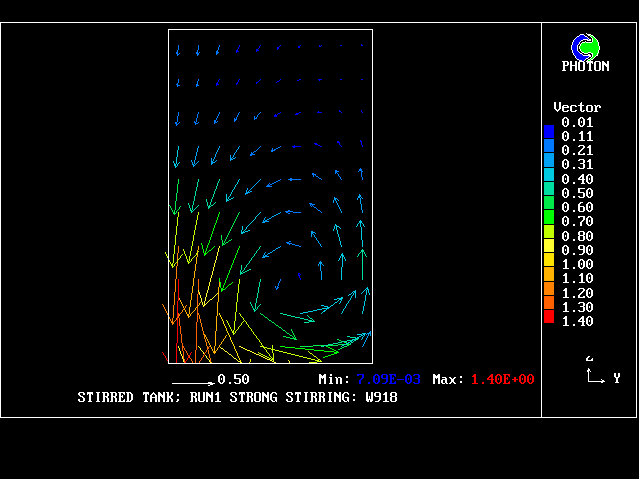Click the Y axis letter label
Image resolution: width=639 pixels, height=479 pixels.
[616, 378]
